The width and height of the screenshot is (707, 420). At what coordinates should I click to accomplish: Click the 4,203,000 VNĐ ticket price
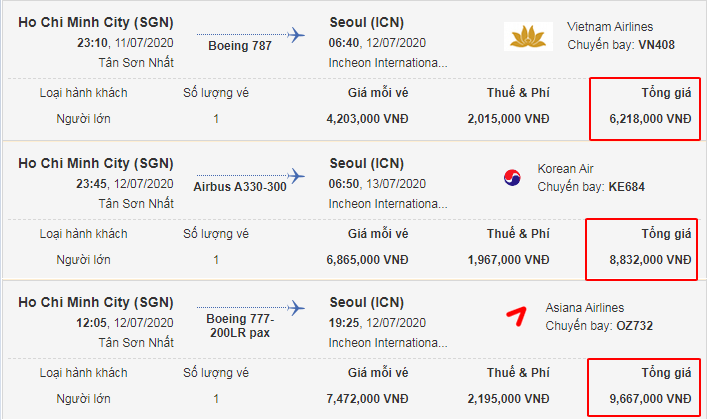(369, 118)
